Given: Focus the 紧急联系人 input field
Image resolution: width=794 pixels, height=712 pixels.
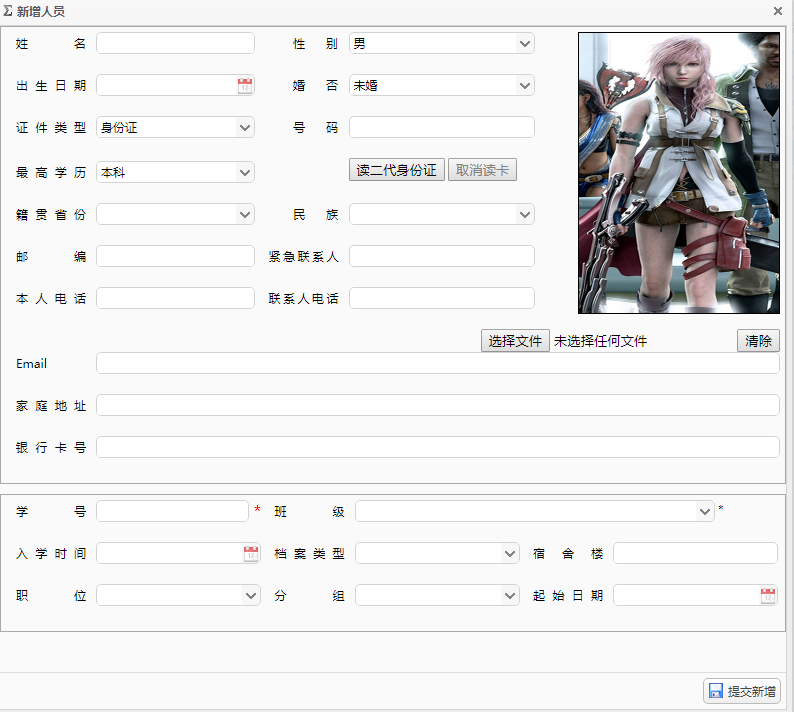Looking at the screenshot, I should point(442,257).
